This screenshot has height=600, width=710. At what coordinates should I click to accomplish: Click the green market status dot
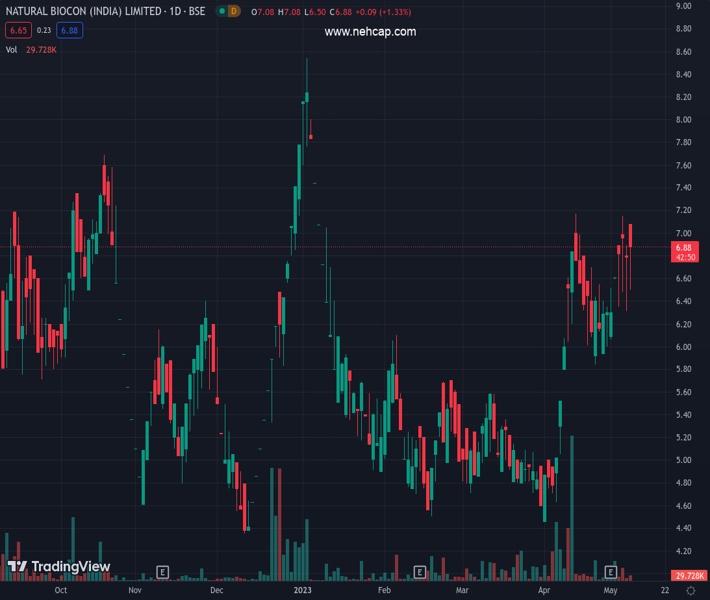click(x=221, y=11)
